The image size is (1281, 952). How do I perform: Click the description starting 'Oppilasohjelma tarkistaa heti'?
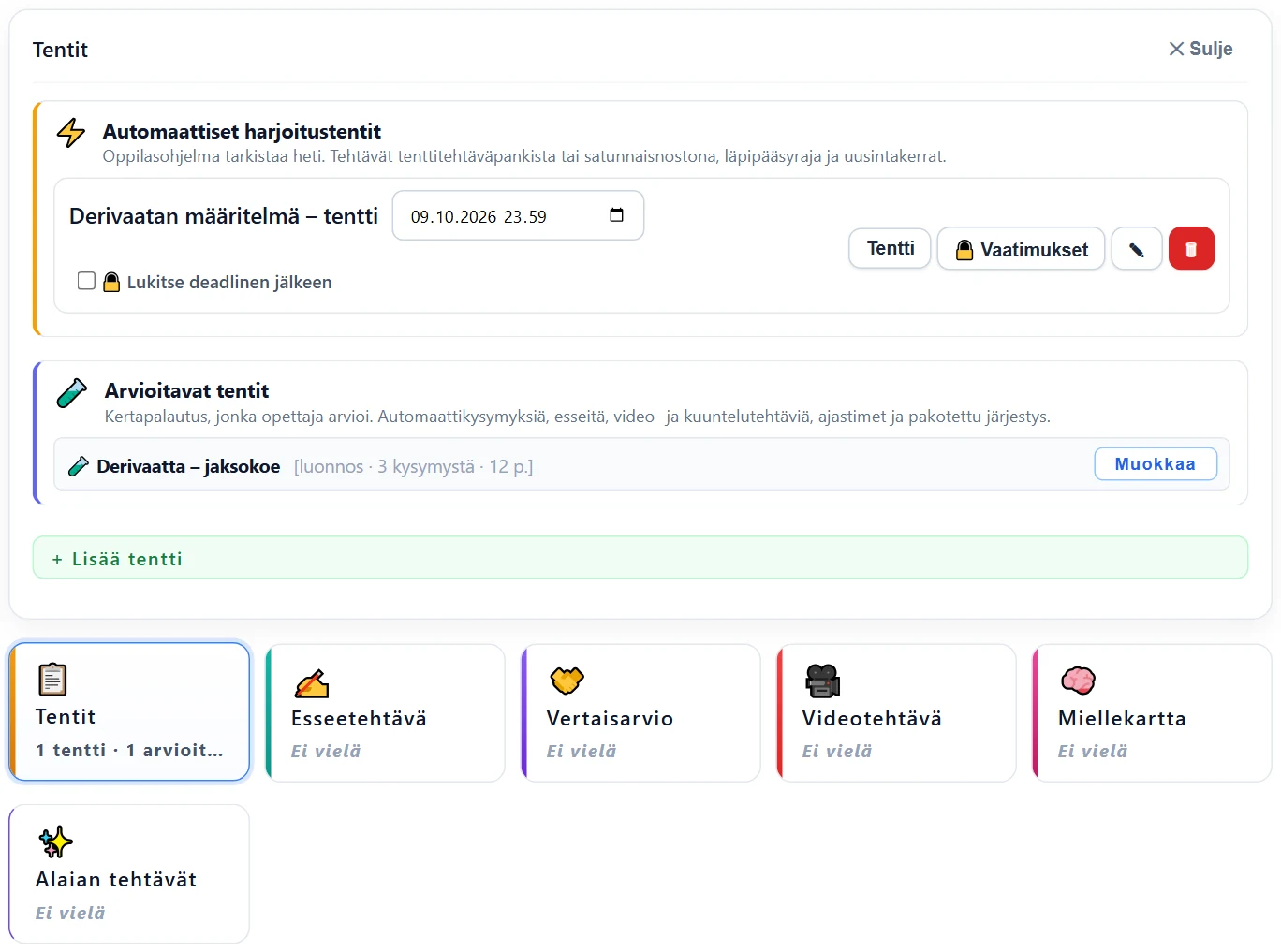pyautogui.click(x=524, y=156)
